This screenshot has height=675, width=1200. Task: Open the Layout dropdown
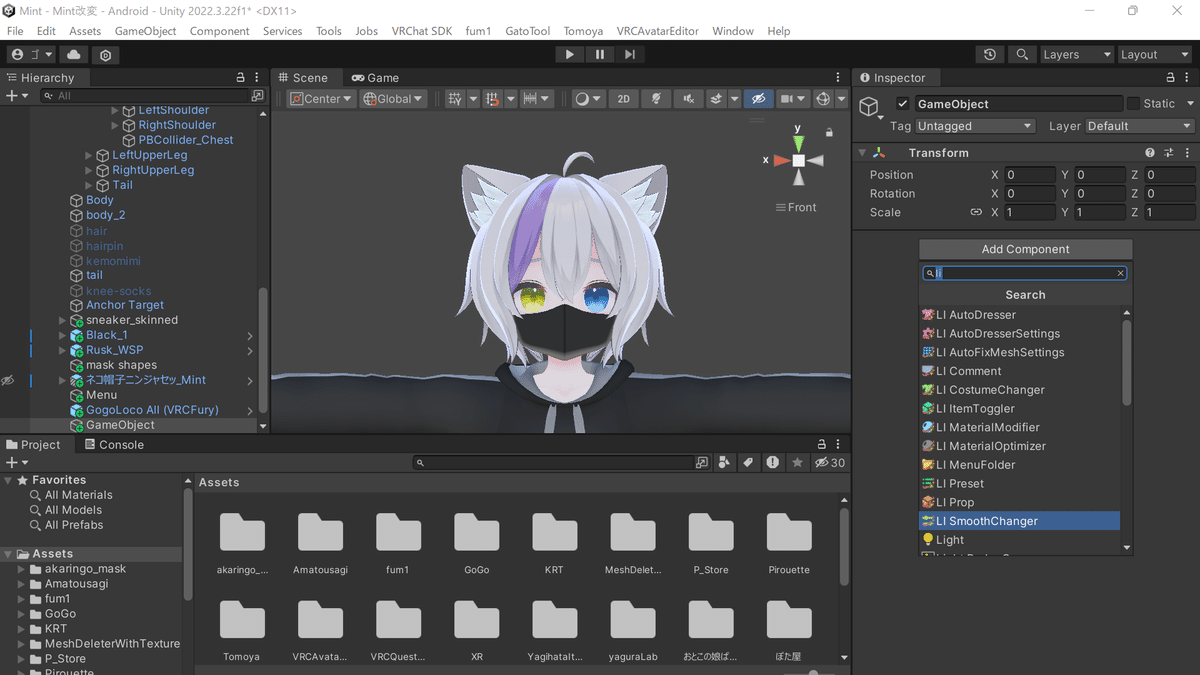(x=1155, y=55)
